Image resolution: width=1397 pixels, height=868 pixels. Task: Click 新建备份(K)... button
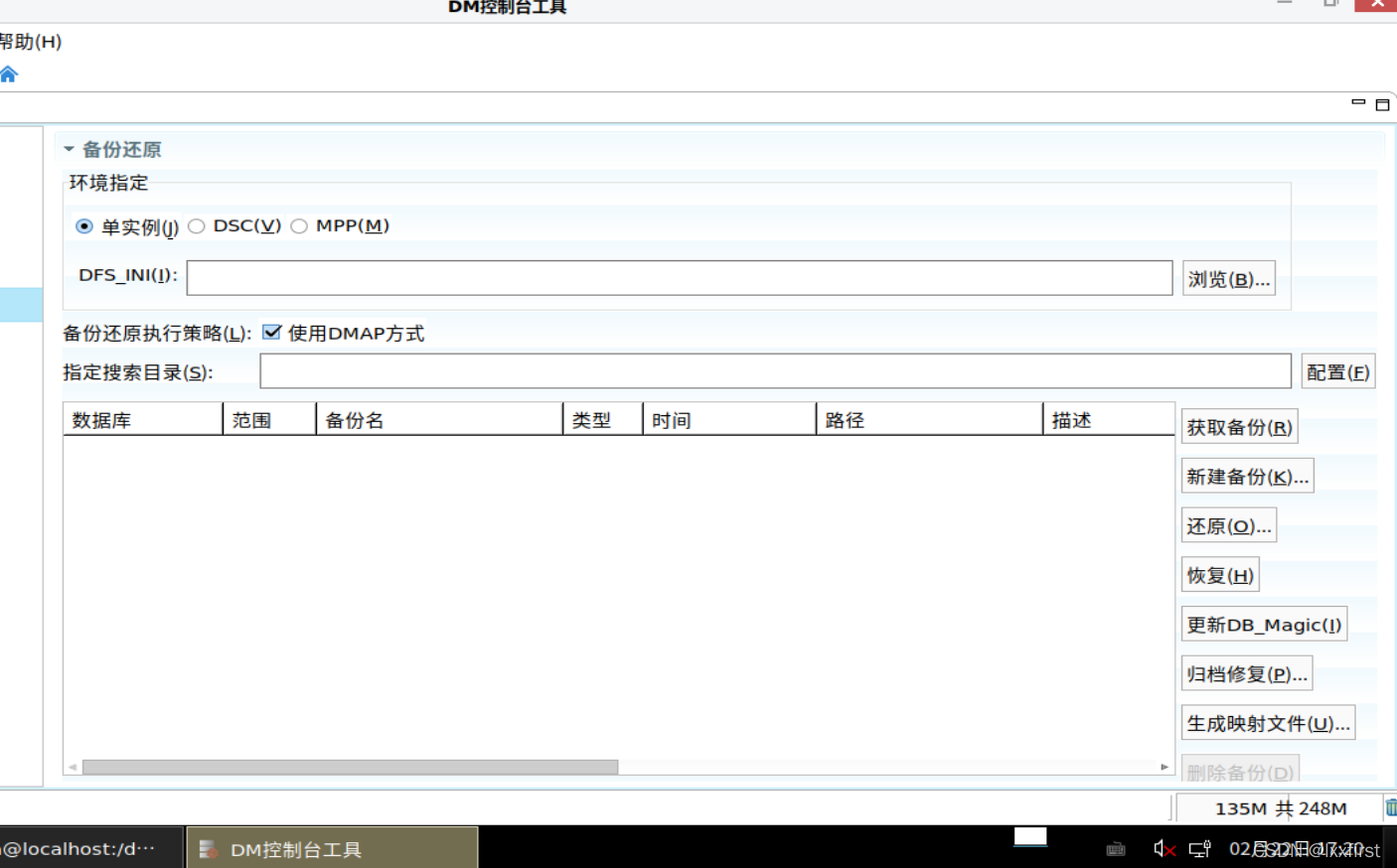point(1248,477)
